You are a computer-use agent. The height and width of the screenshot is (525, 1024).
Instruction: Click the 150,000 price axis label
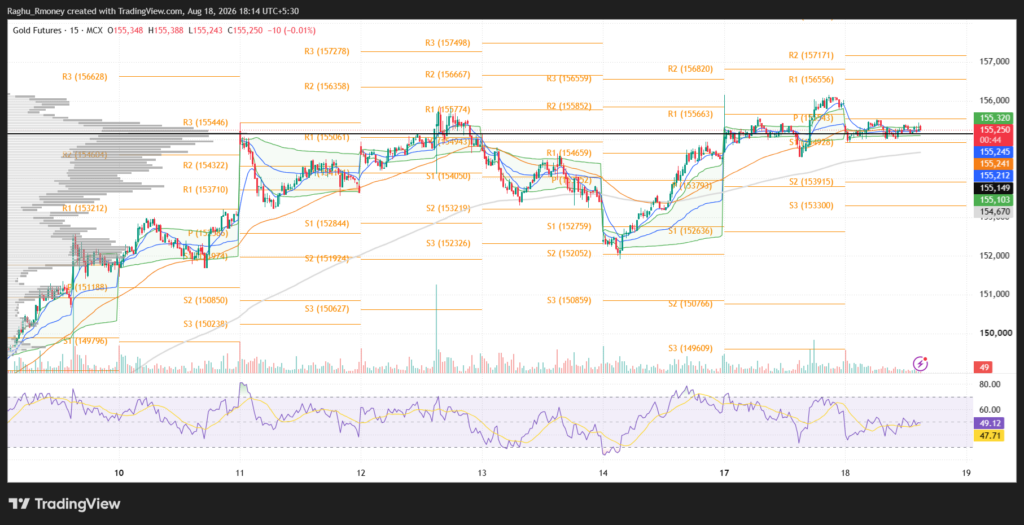tap(995, 333)
